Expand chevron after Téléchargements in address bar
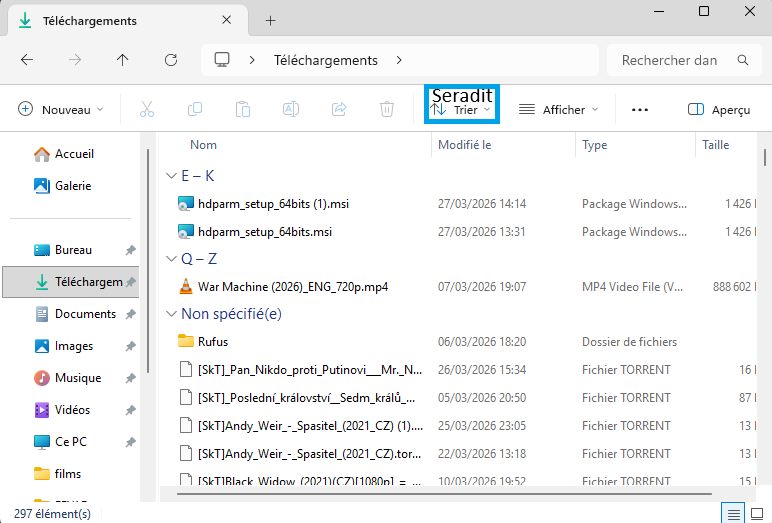This screenshot has width=772, height=523. click(x=399, y=60)
